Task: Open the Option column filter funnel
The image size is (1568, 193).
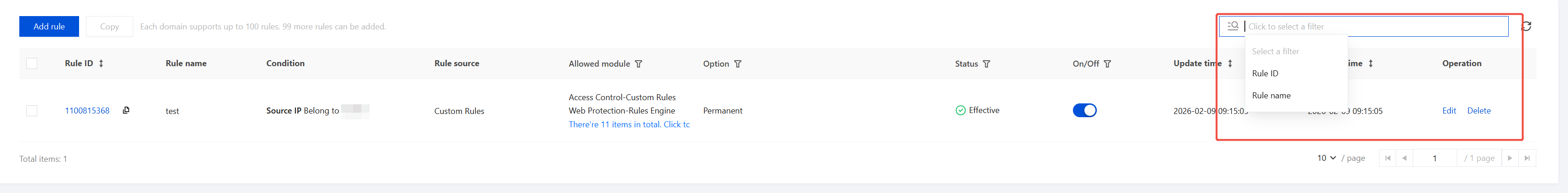Action: (738, 64)
